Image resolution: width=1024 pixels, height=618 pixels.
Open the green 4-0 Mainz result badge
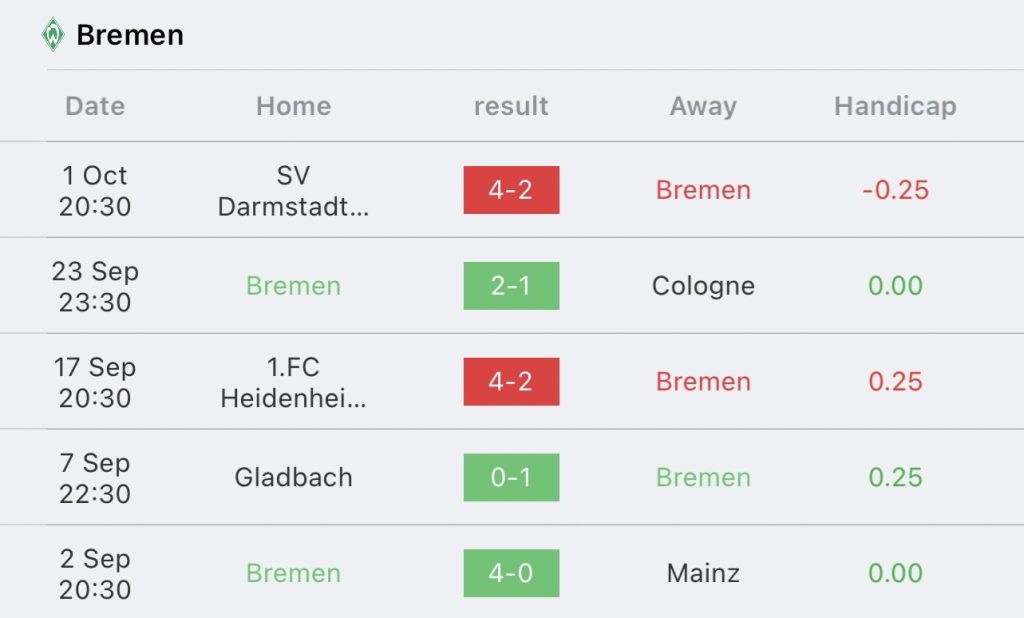click(x=511, y=573)
